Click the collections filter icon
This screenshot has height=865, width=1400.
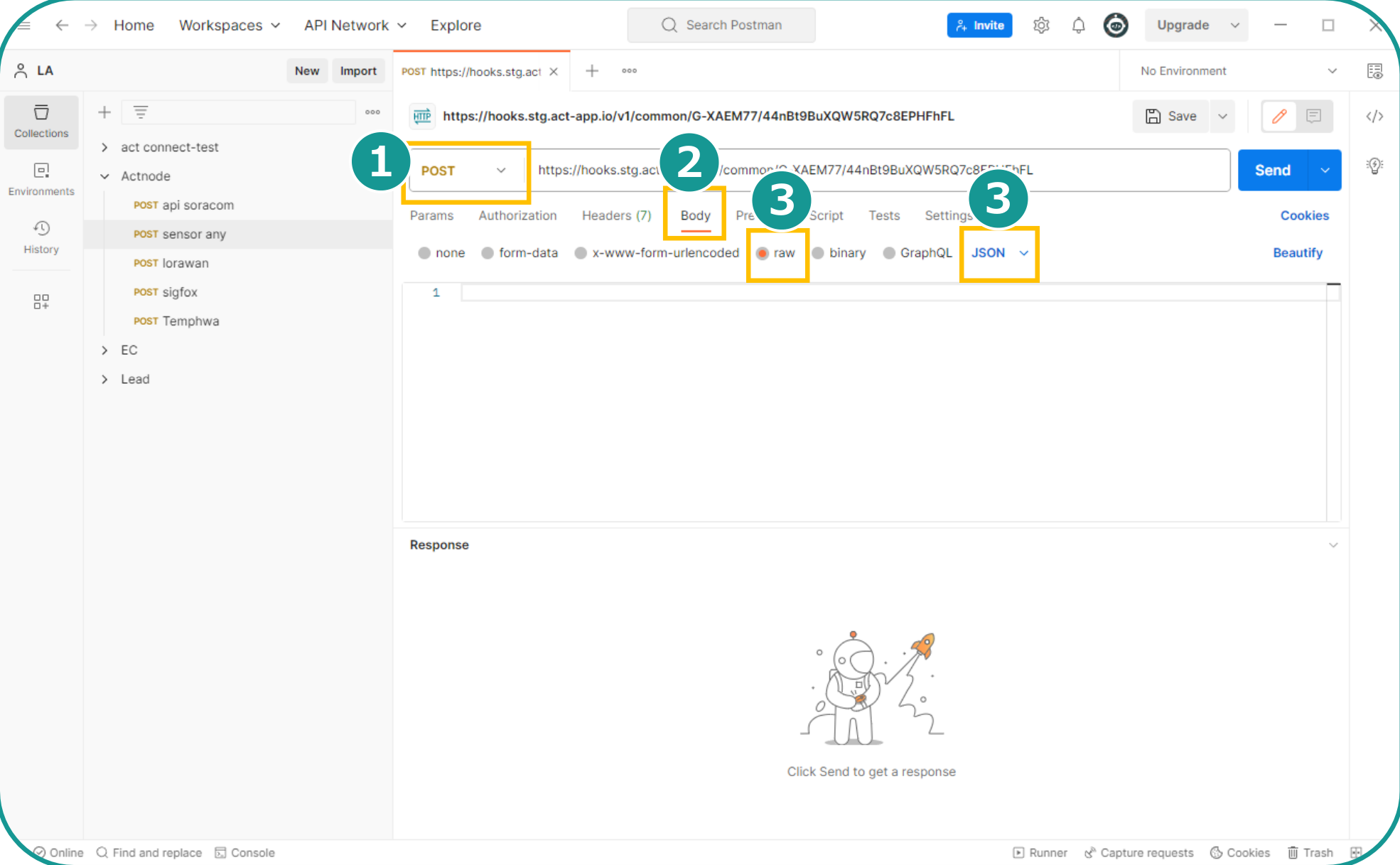pos(141,112)
